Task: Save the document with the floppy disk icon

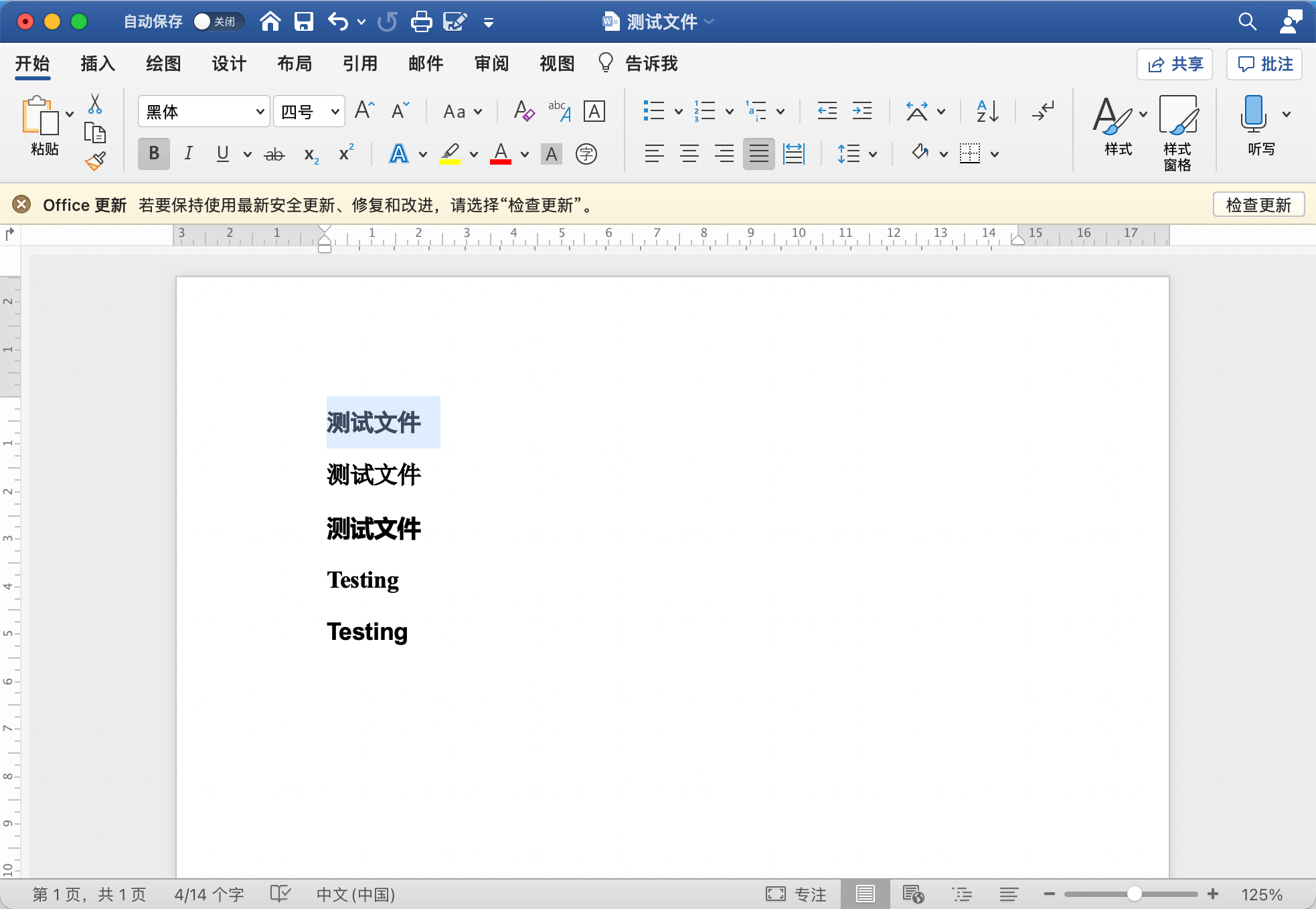Action: (304, 21)
